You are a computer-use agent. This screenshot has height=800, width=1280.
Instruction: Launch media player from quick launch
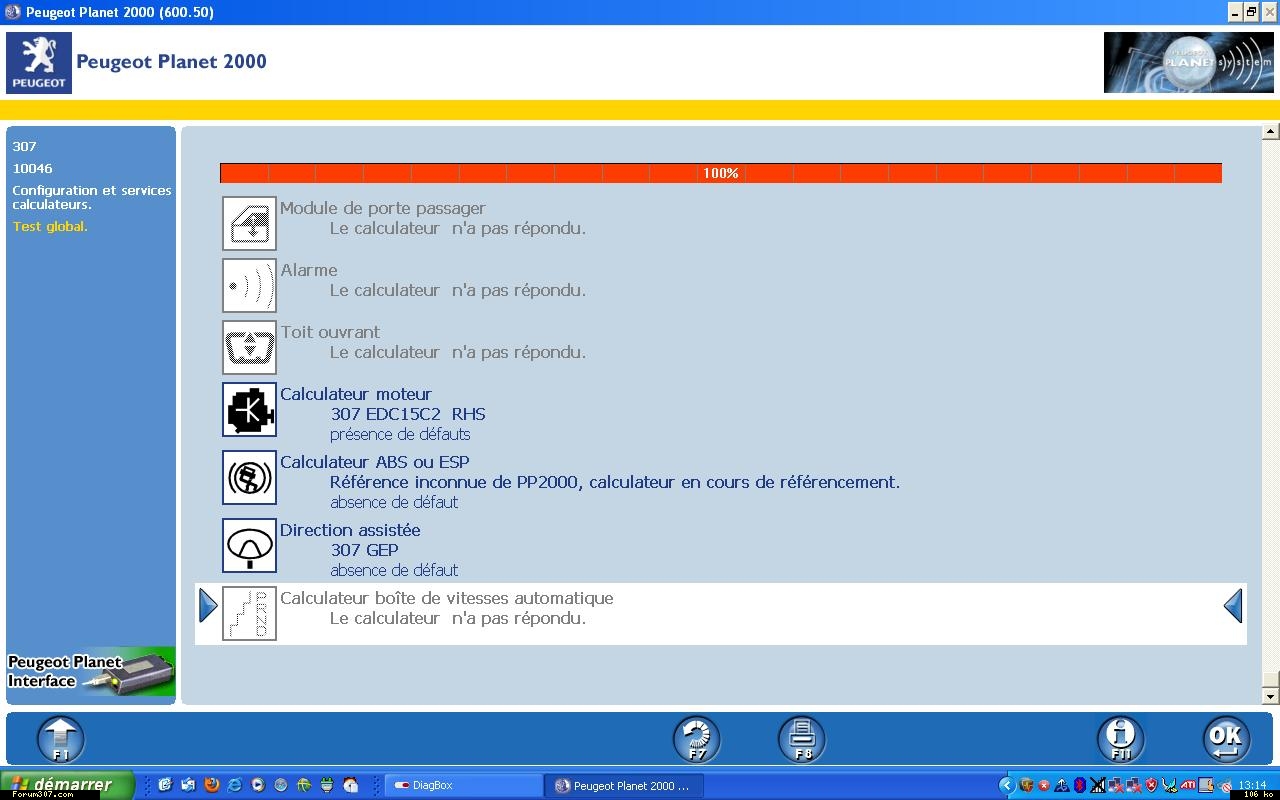click(x=257, y=785)
